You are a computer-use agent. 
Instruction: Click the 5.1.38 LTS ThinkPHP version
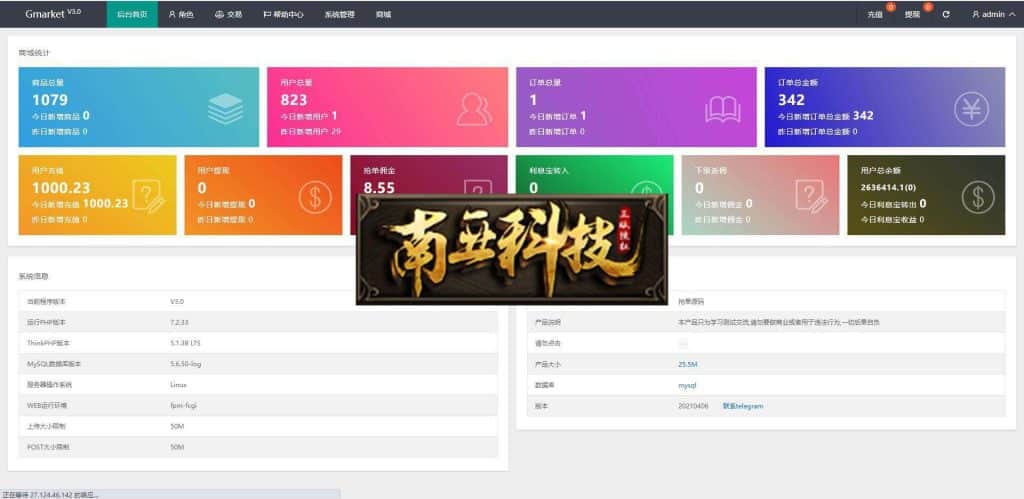(x=183, y=343)
